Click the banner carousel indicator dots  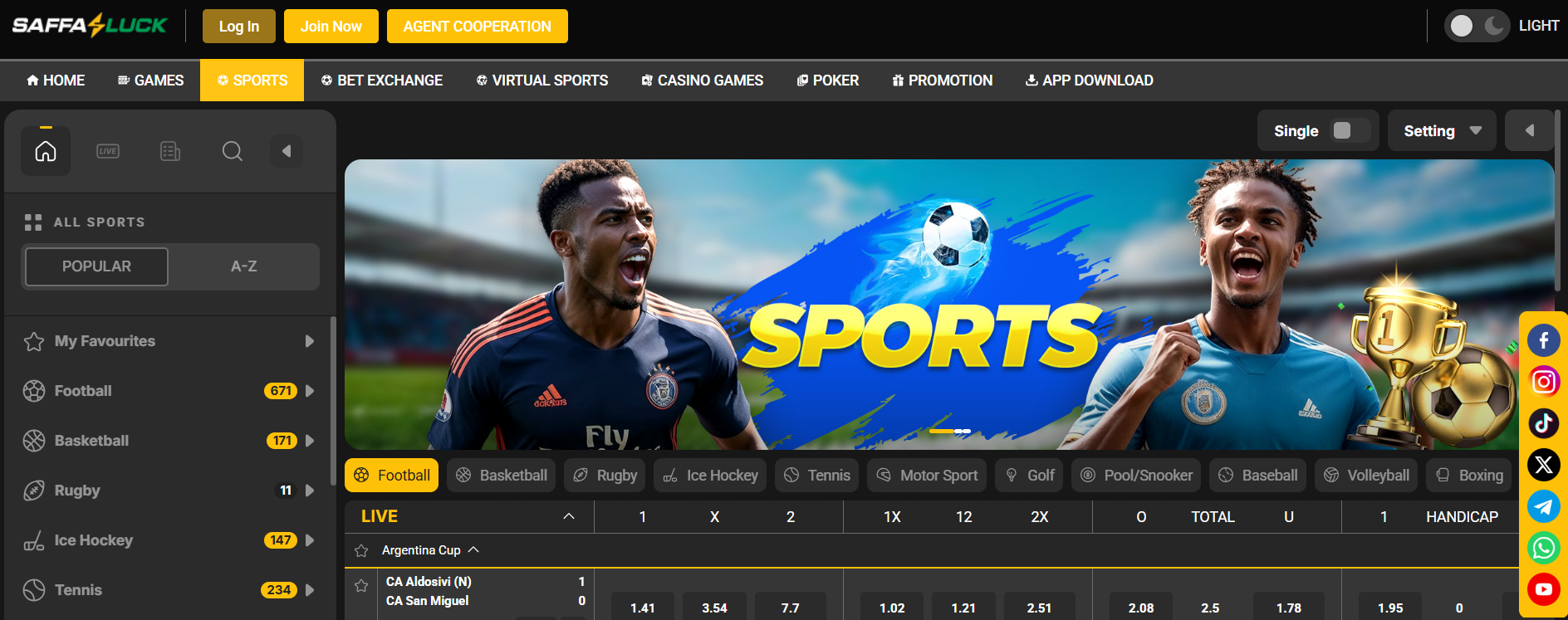[x=949, y=432]
